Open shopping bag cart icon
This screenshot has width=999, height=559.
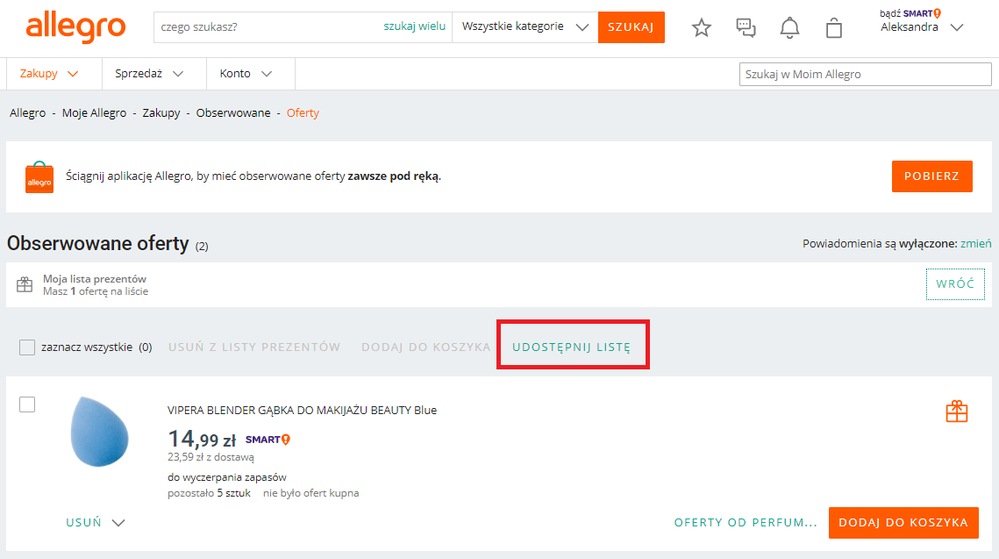coord(833,27)
